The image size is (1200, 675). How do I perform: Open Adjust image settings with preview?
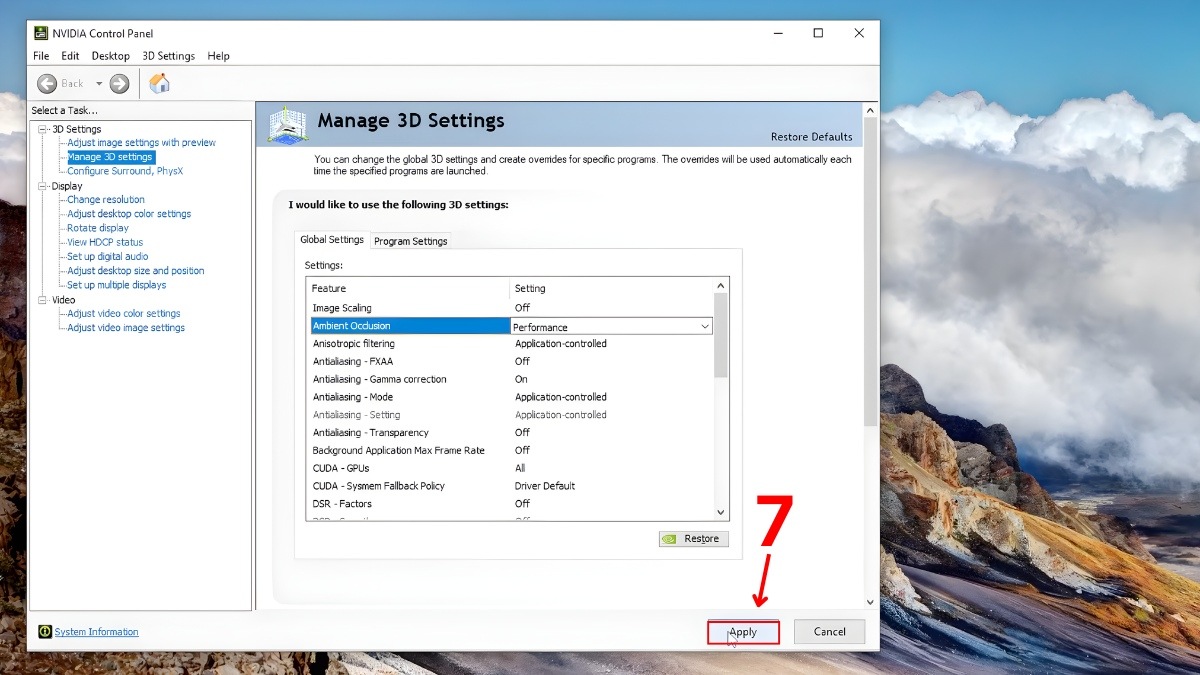click(141, 143)
